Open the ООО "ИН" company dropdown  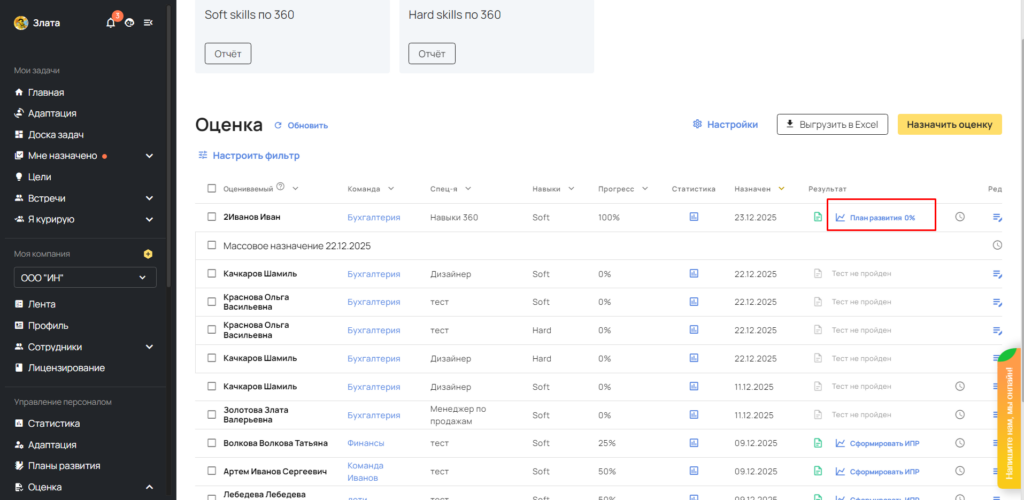[85, 277]
